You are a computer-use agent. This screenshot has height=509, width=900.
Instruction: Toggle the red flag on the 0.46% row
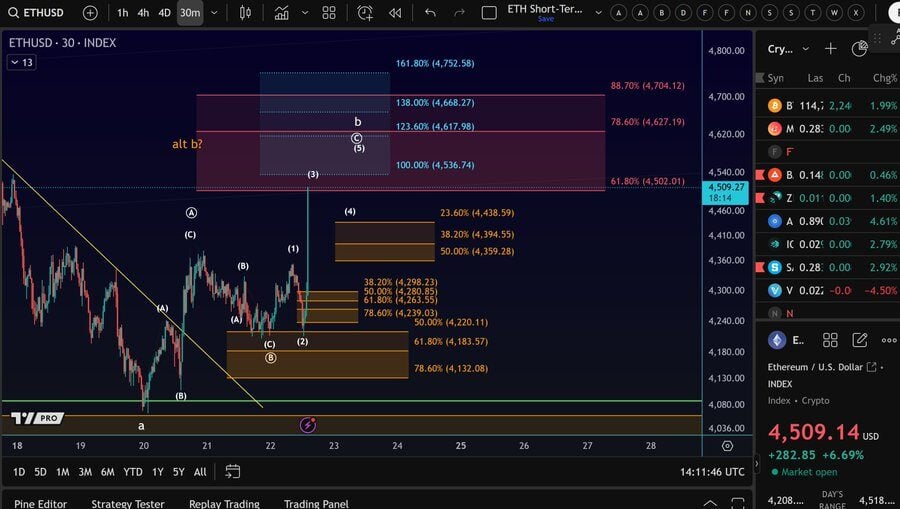pos(760,174)
